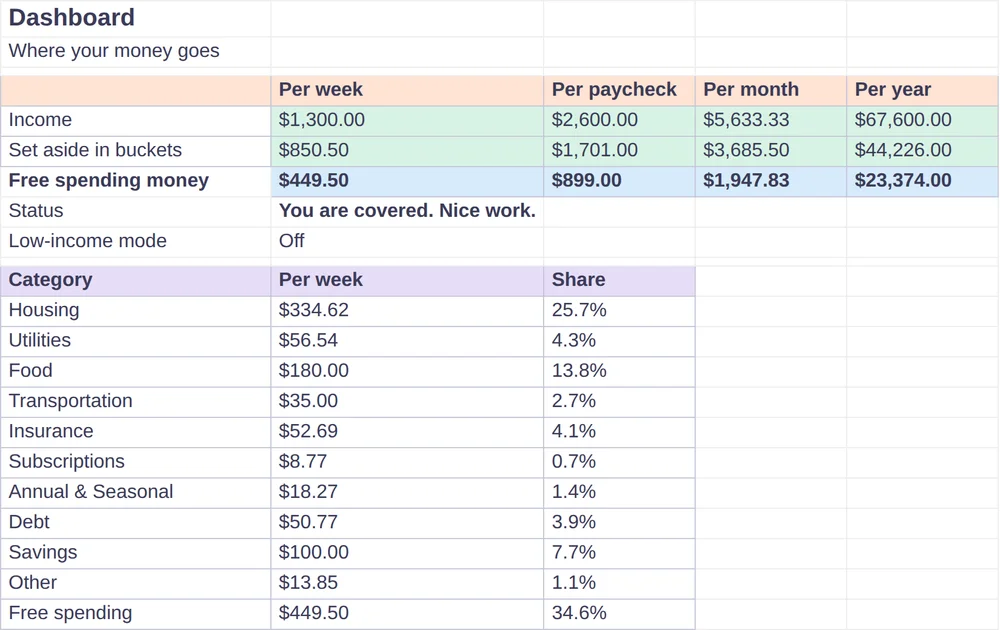Select Income per week cell $1,300.00
Screen dimensions: 1000x630
point(407,121)
